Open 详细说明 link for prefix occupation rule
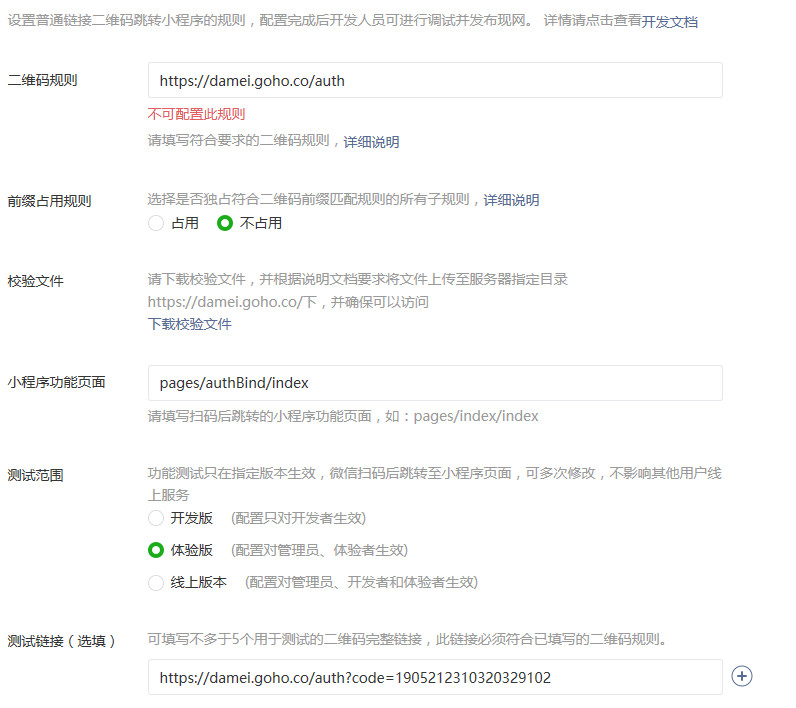The width and height of the screenshot is (796, 708). click(511, 200)
